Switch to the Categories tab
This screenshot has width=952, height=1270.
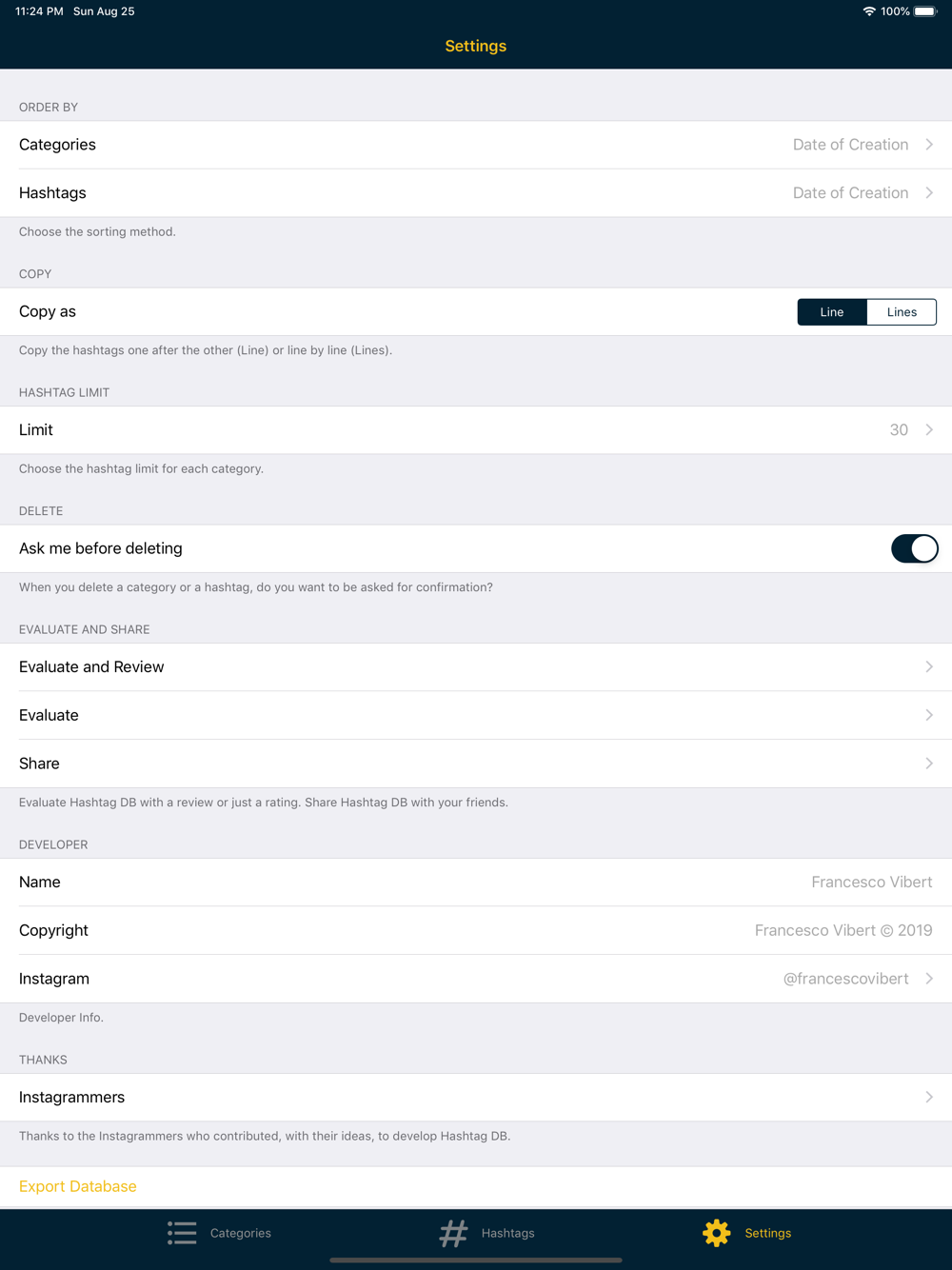tap(219, 1233)
